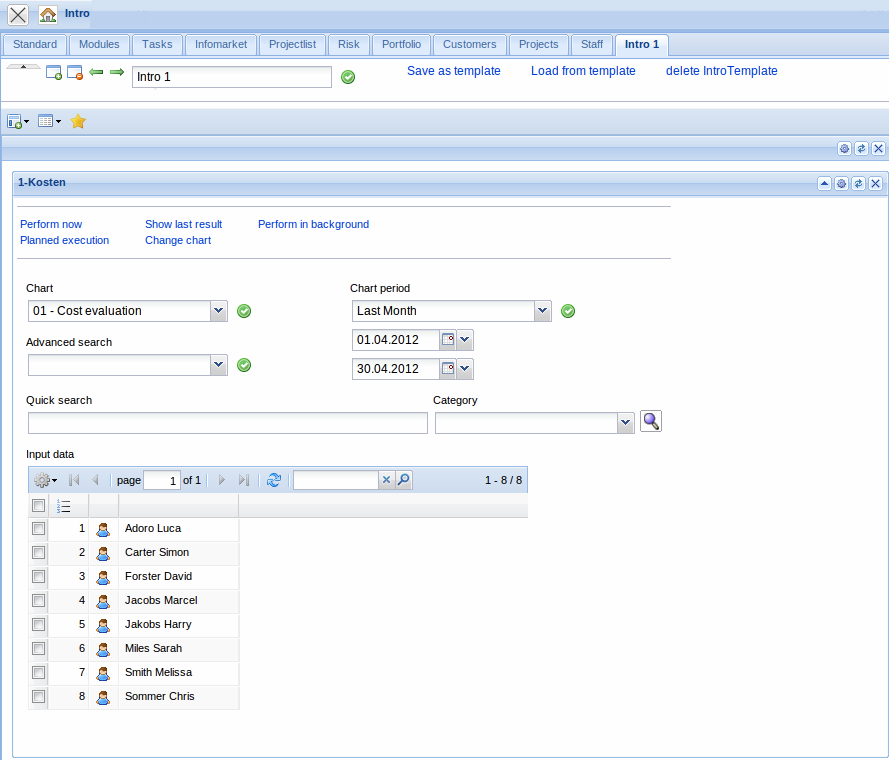Viewport: 889px width, 760px height.
Task: Click the green left arrow icon
Action: pos(97,73)
